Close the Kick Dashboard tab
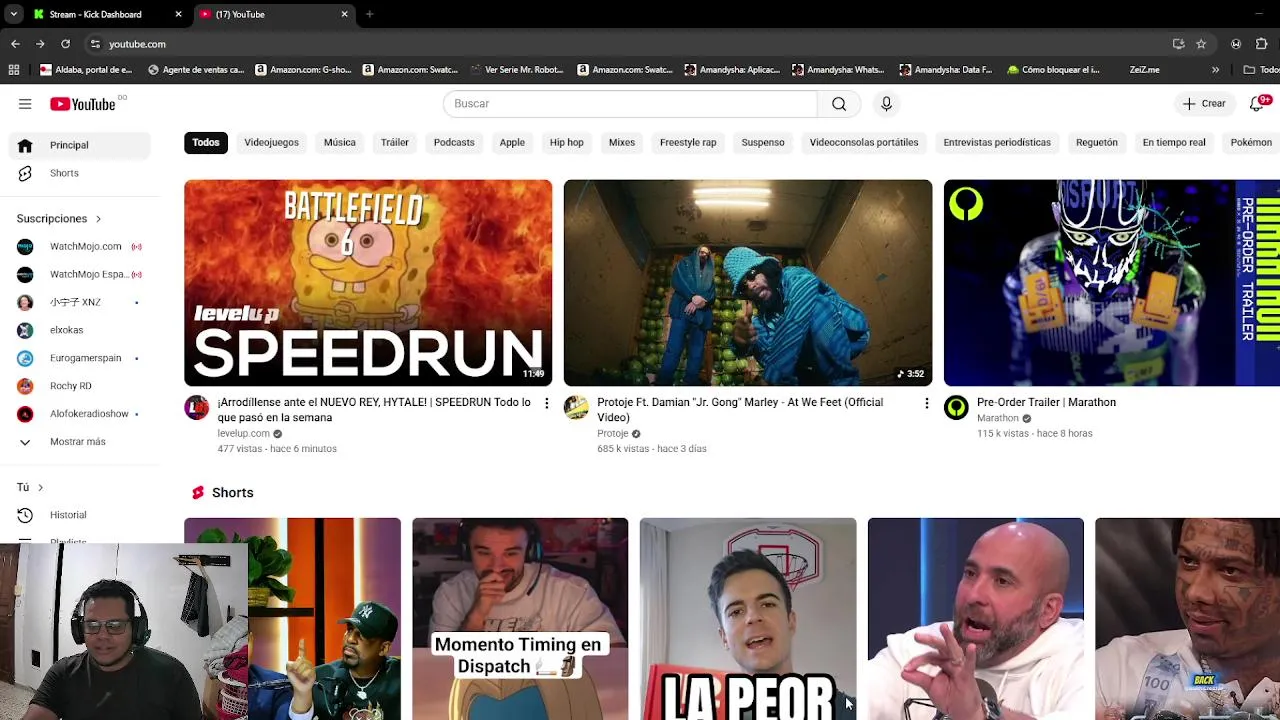This screenshot has height=720, width=1280. [x=178, y=14]
